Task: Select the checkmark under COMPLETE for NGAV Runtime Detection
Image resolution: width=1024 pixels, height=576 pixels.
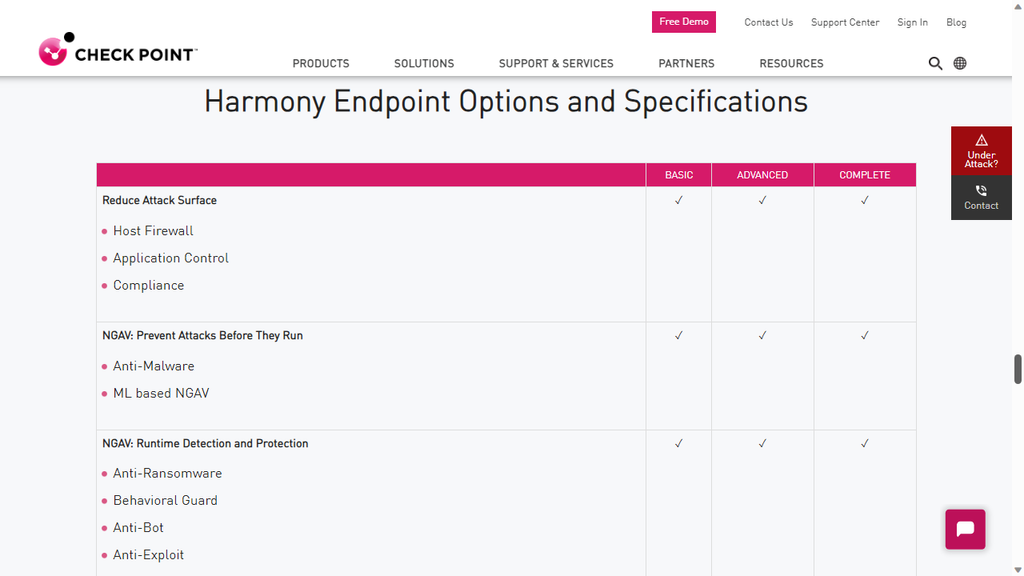Action: coord(864,442)
